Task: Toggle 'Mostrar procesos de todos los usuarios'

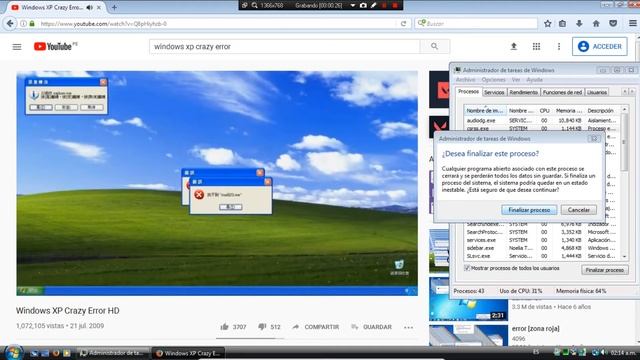Action: pos(467,268)
